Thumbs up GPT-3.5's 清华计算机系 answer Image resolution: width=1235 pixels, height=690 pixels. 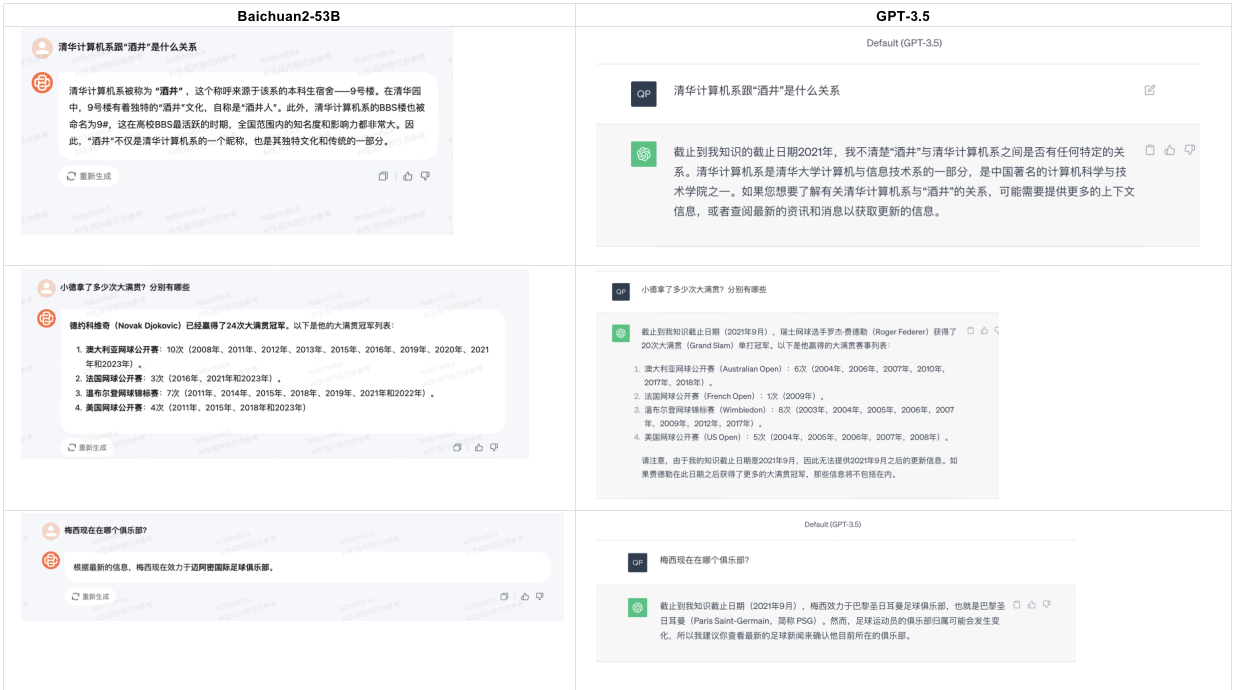tap(1170, 151)
